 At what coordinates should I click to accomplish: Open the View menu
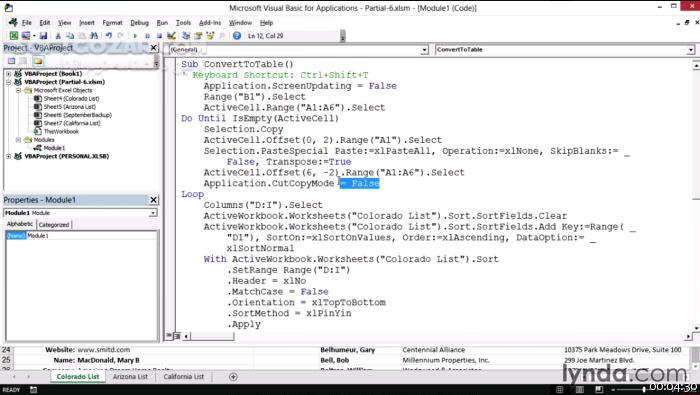[64, 23]
